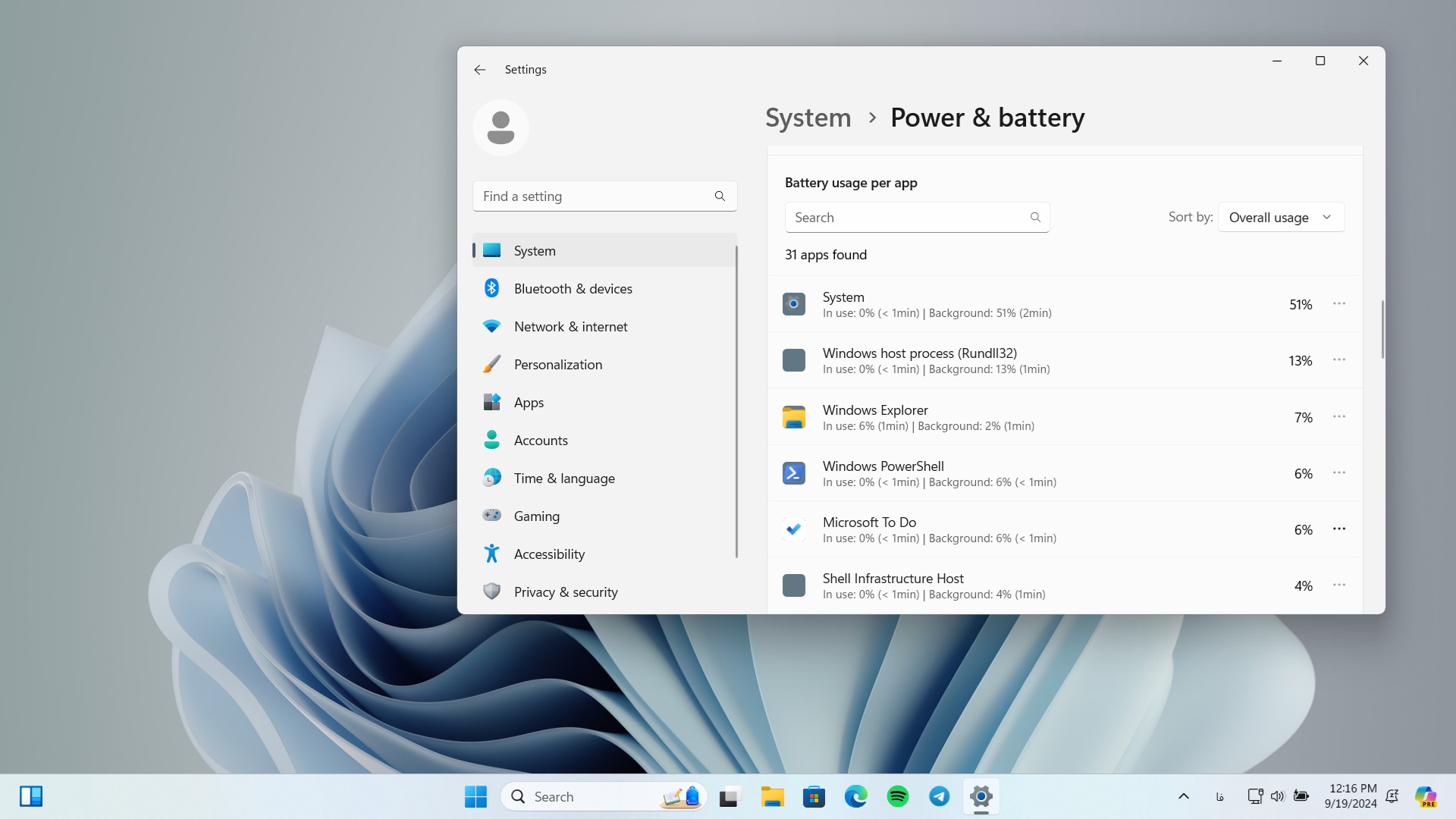Click Microsoft To Do checkbox icon

(793, 529)
